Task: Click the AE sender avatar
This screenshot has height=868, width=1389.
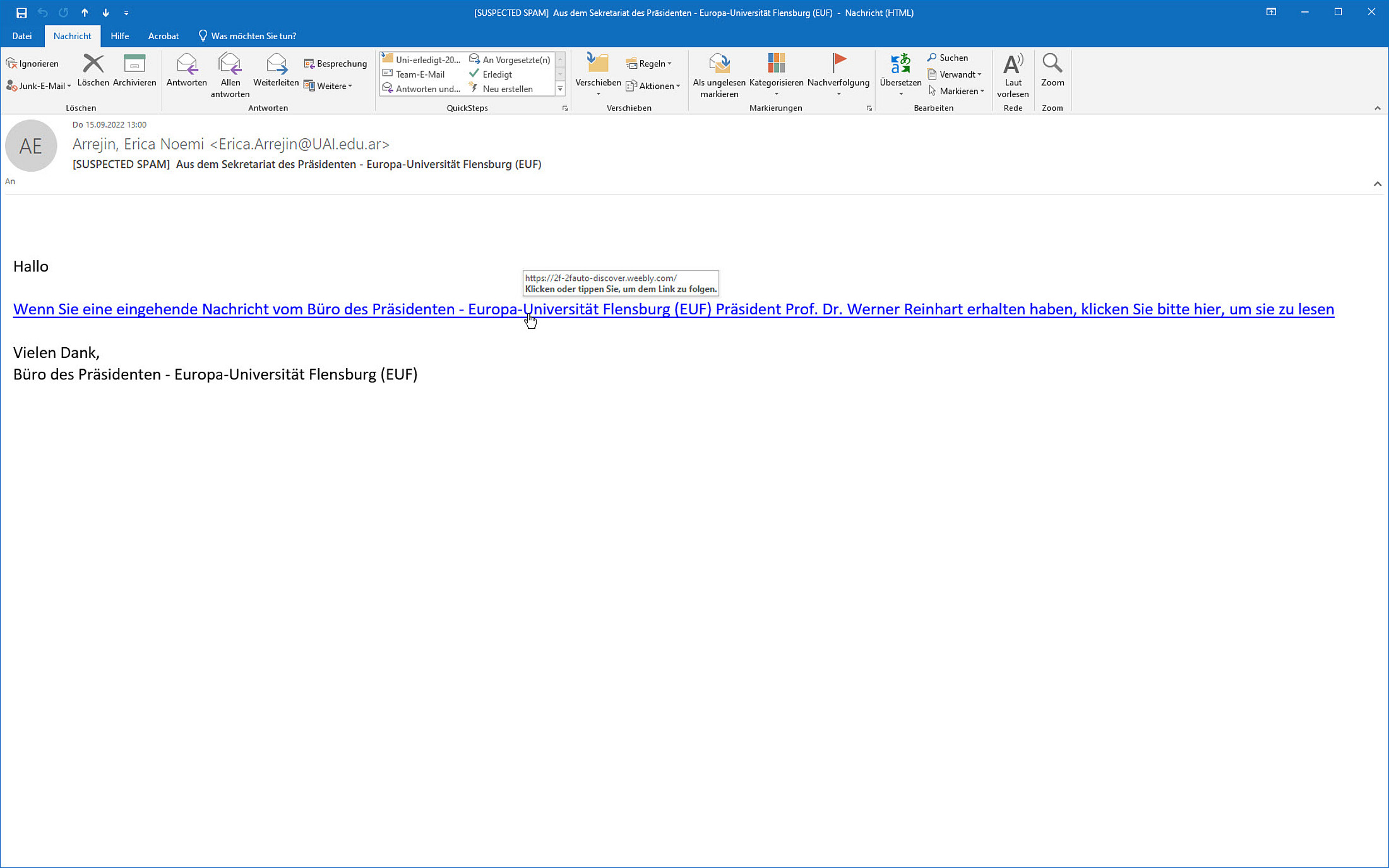Action: click(31, 146)
